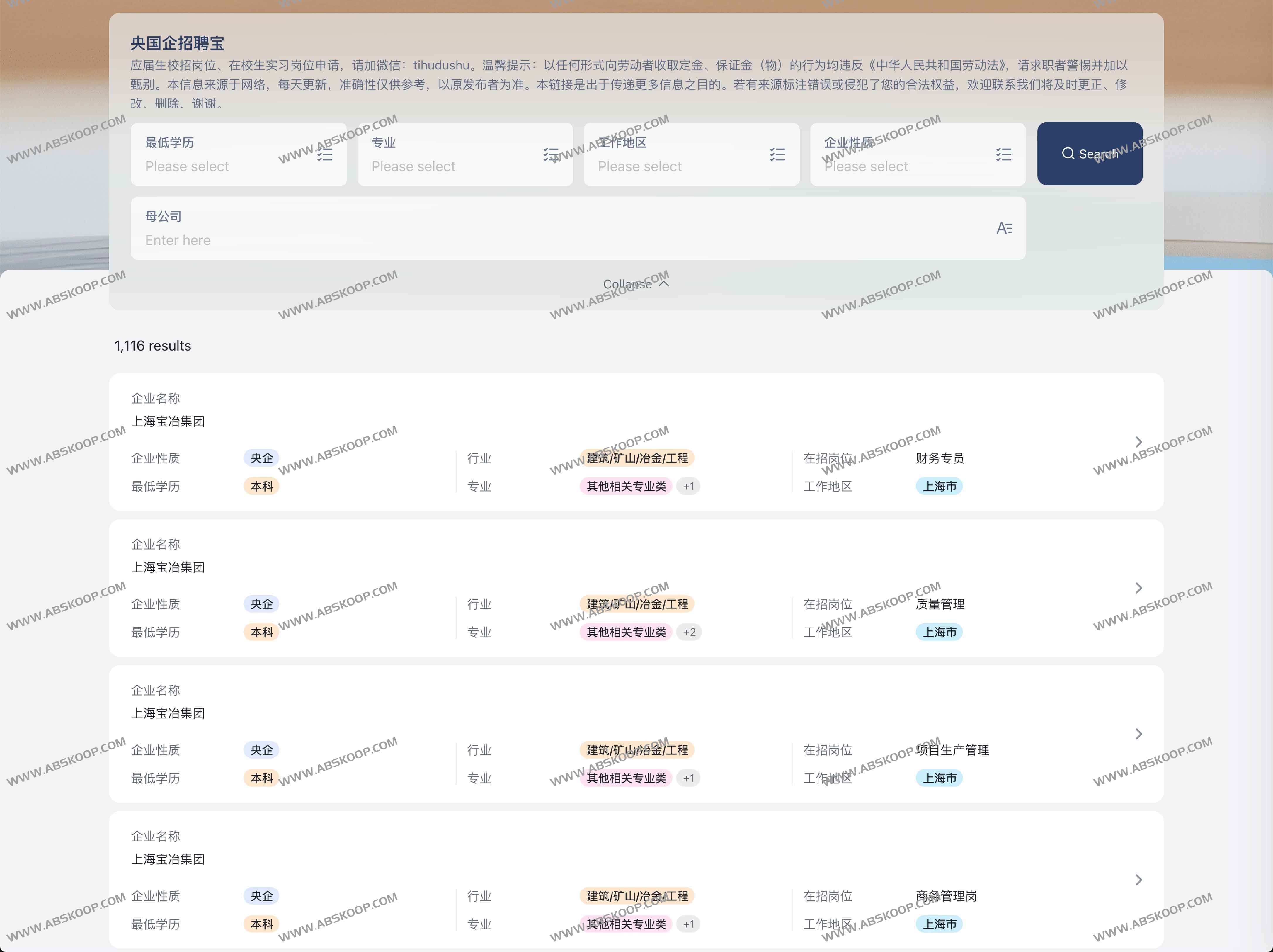Expand the +2 tag on 质量管理 row
Screen dimensions: 1273x952
(689, 633)
